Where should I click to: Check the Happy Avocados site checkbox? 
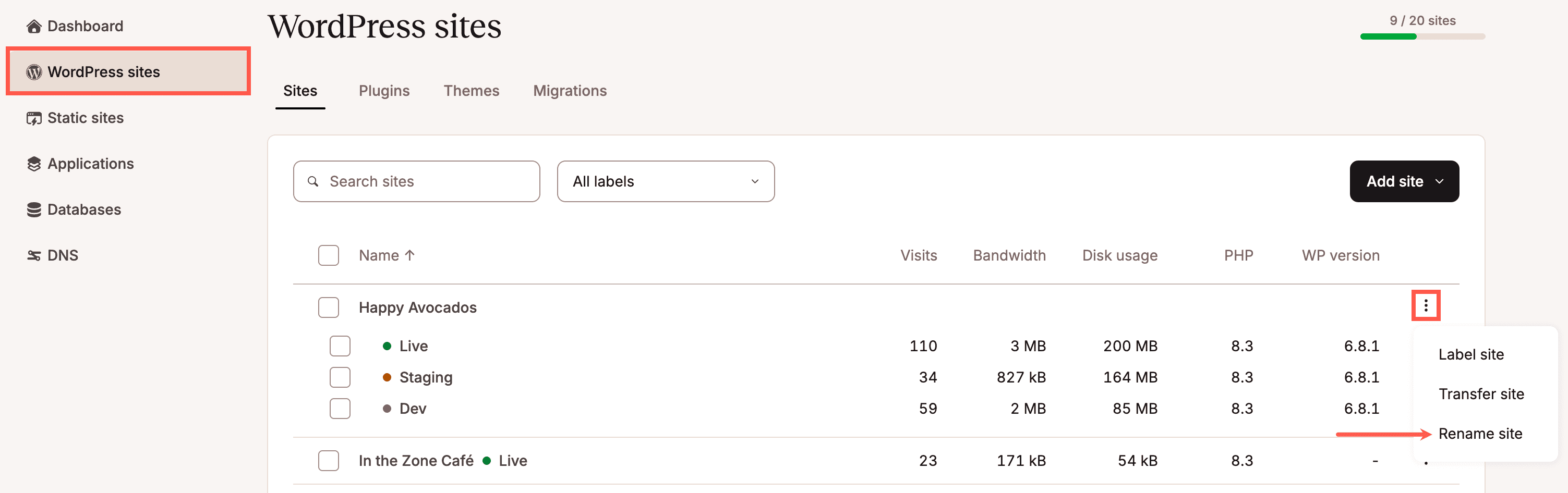coord(328,307)
